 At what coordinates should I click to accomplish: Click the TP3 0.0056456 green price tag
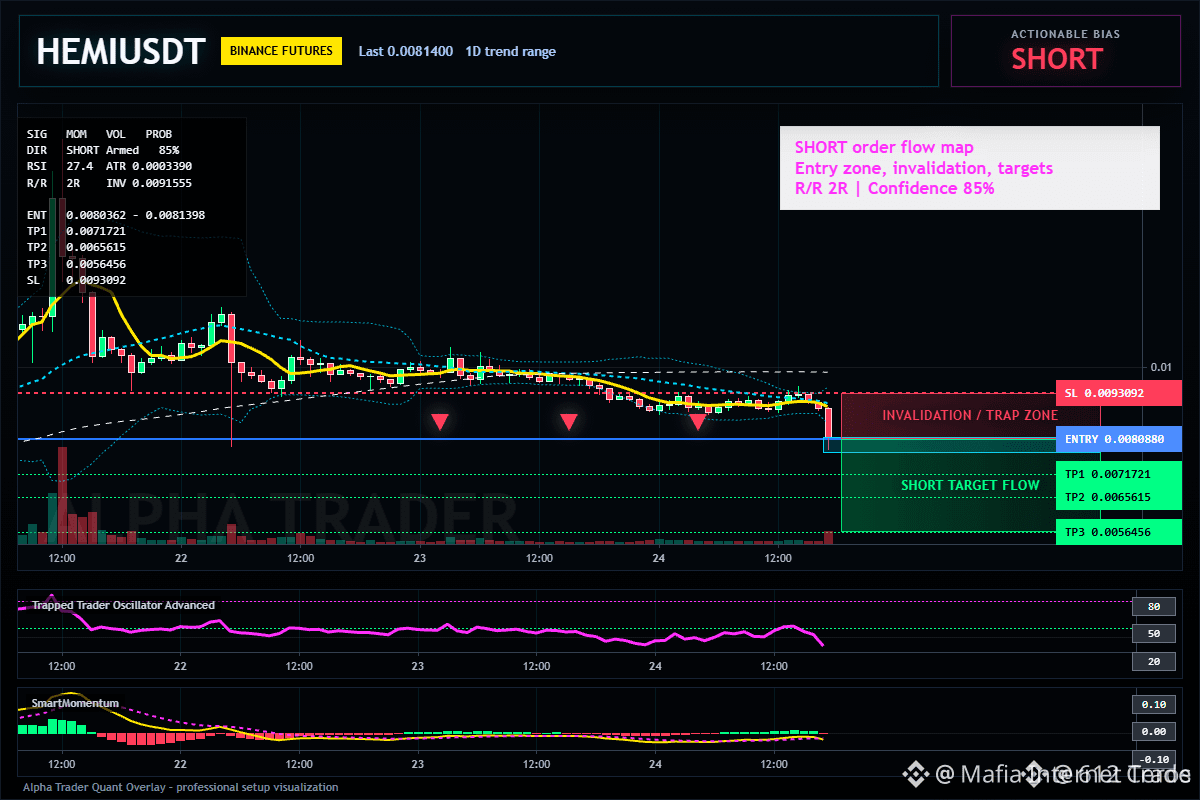point(1119,532)
